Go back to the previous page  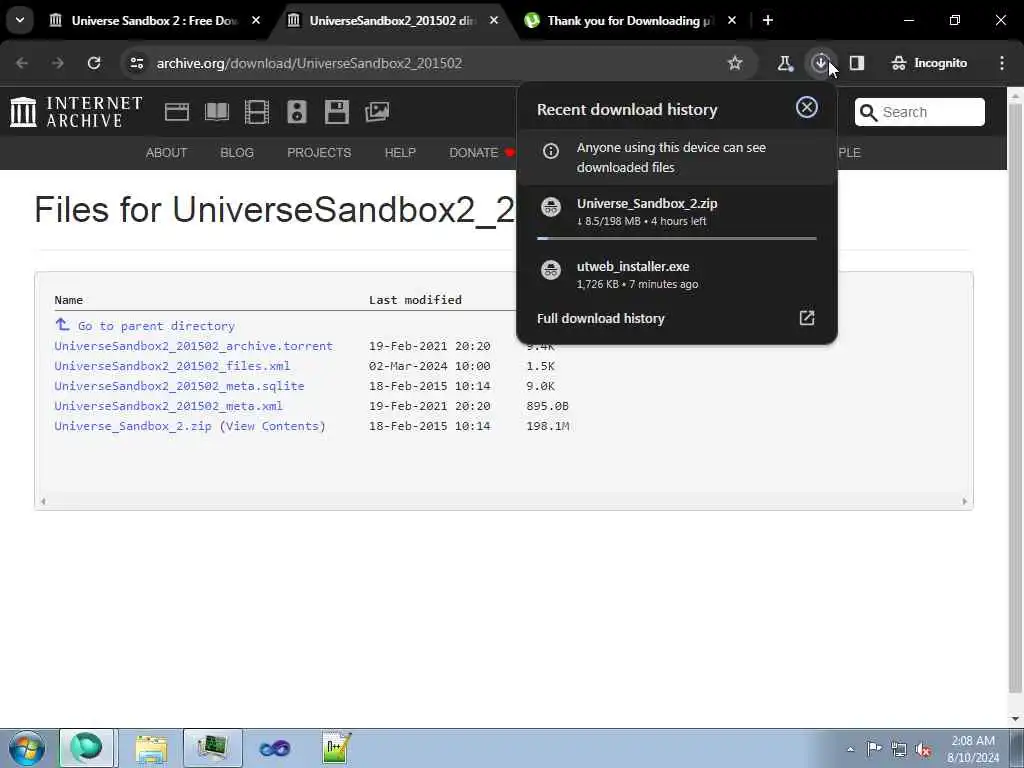tap(22, 63)
